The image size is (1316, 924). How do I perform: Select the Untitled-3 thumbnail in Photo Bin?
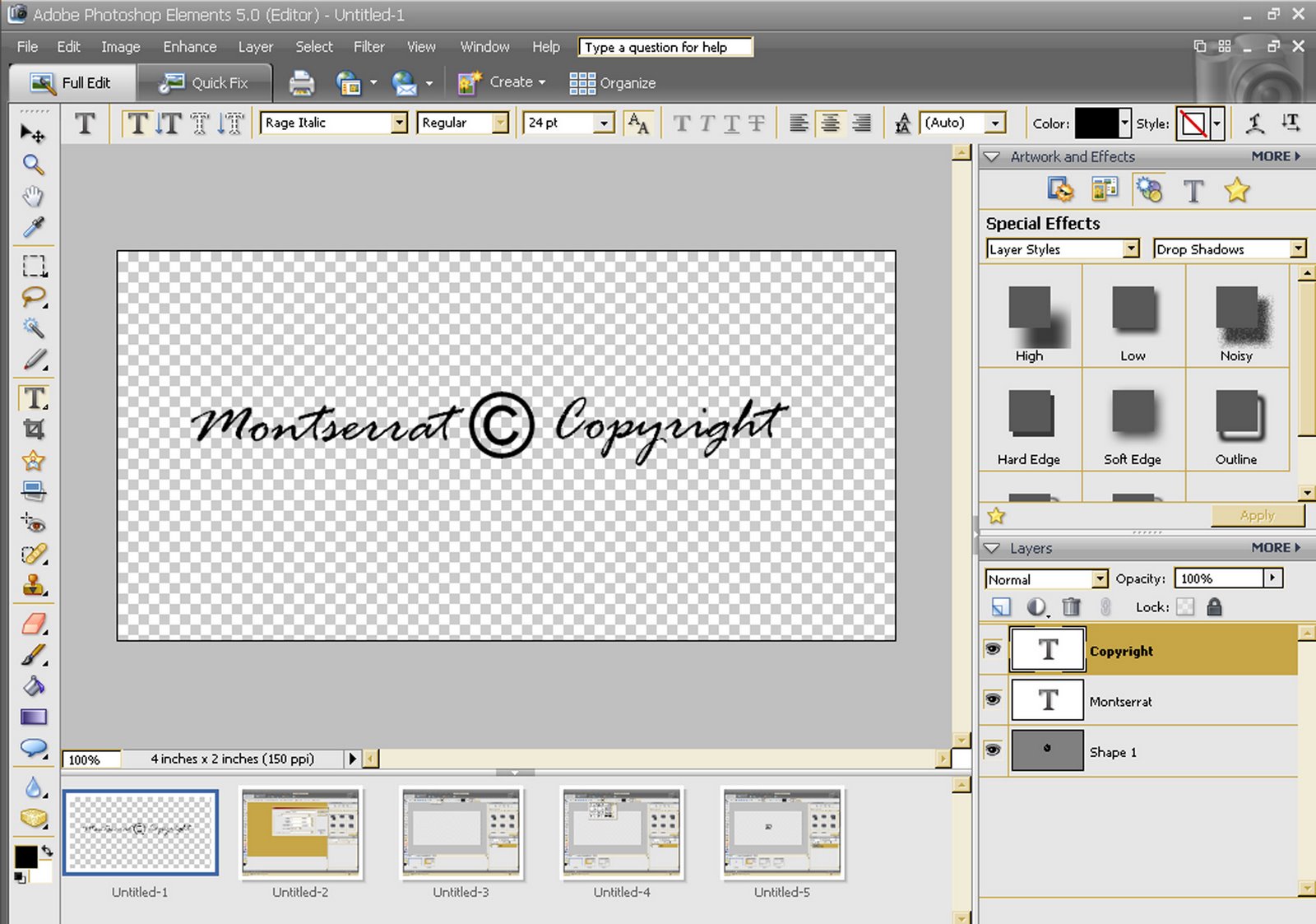(x=461, y=832)
